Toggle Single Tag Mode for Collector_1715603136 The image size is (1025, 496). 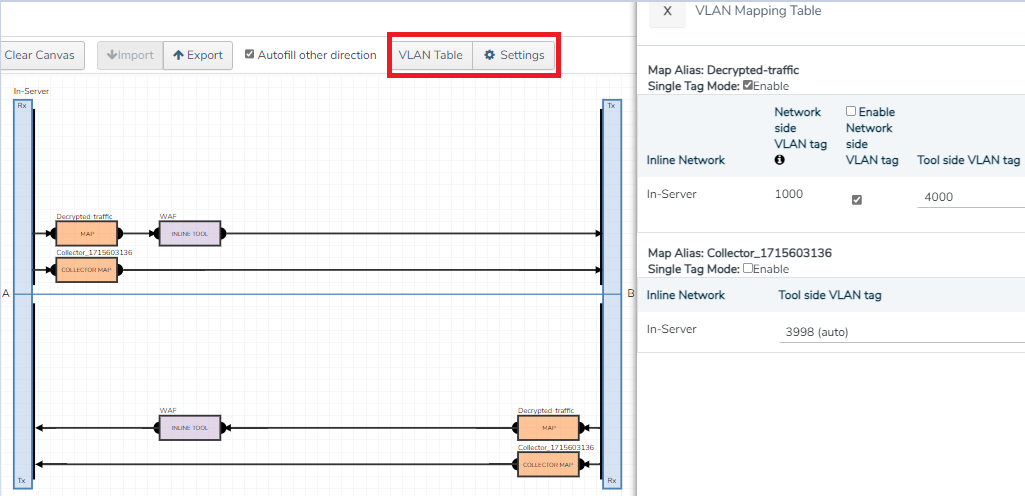pyautogui.click(x=747, y=268)
